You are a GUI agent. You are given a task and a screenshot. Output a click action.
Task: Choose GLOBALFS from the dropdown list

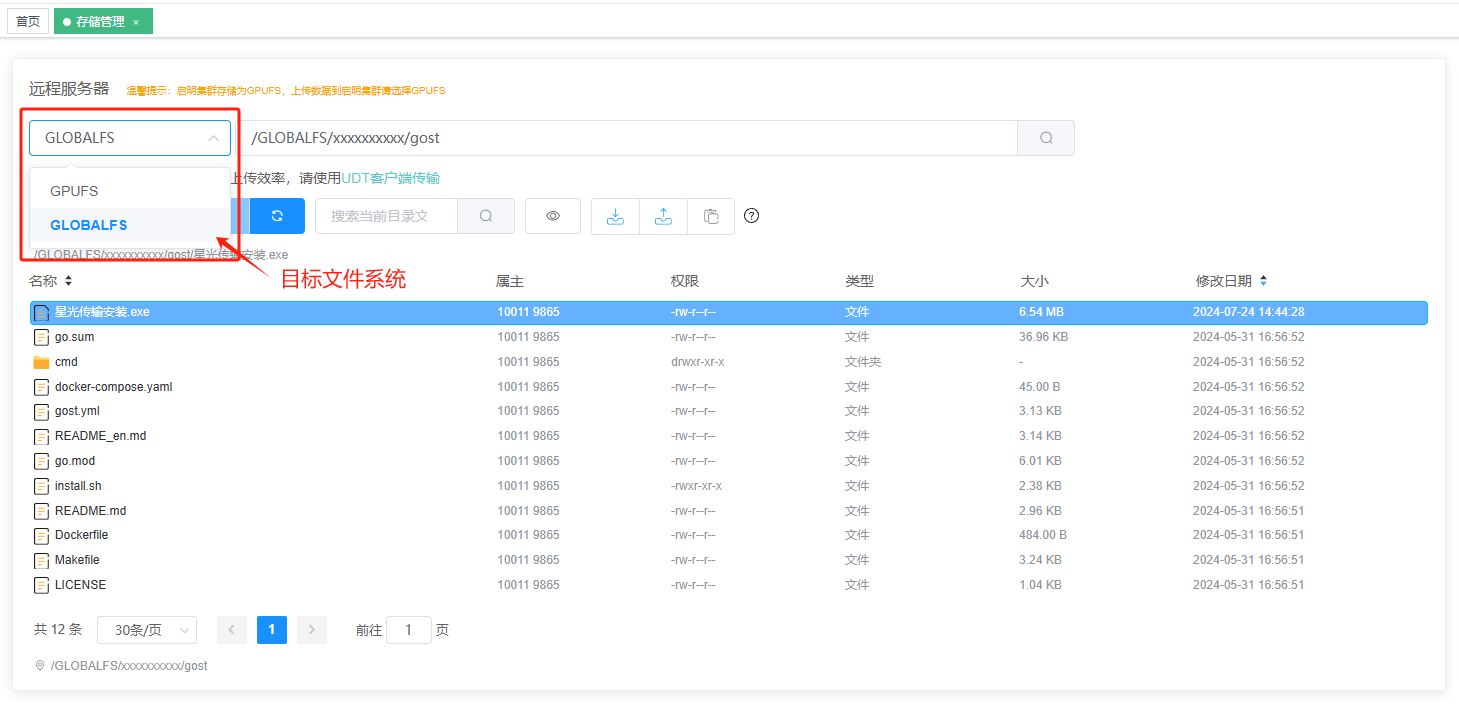[130, 225]
